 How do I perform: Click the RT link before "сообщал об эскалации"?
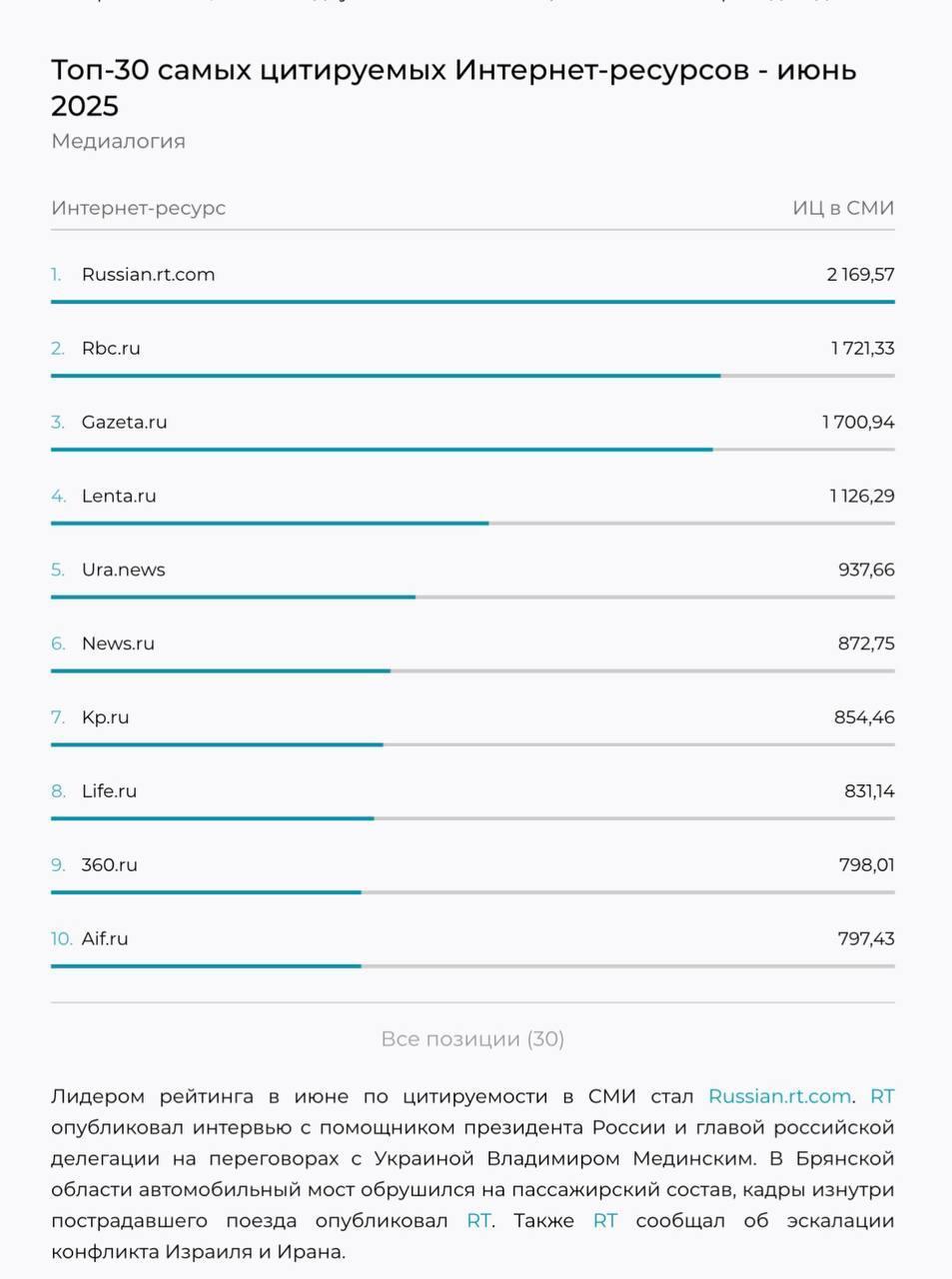[x=605, y=1221]
